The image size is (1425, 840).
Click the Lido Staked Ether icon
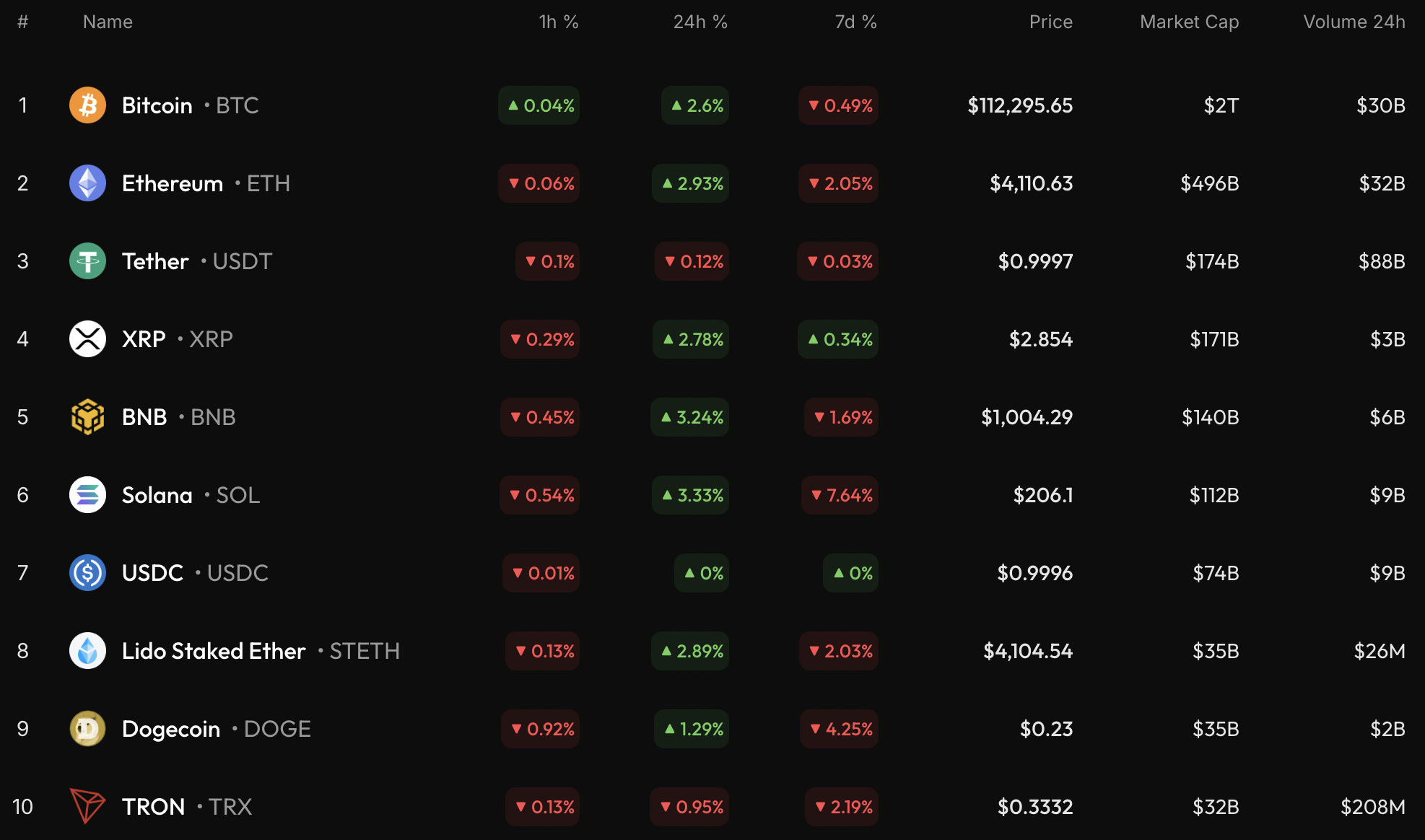(x=87, y=651)
